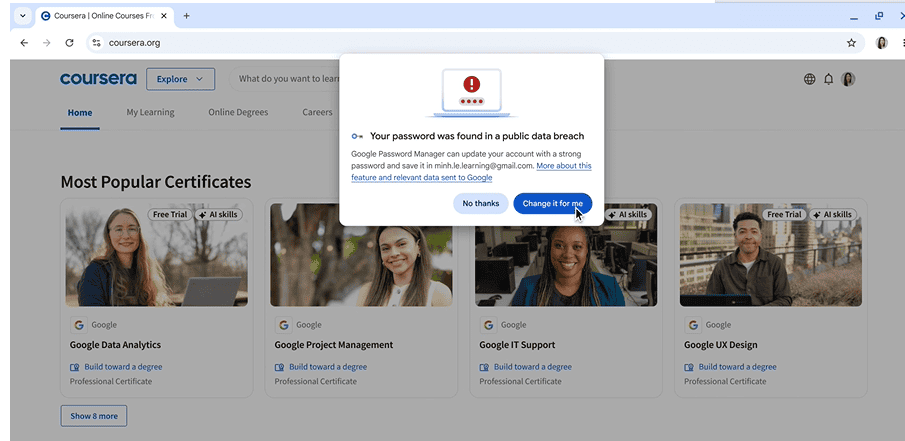The height and width of the screenshot is (441, 905).
Task: Click the 'Show 8 more' button
Action: [94, 416]
